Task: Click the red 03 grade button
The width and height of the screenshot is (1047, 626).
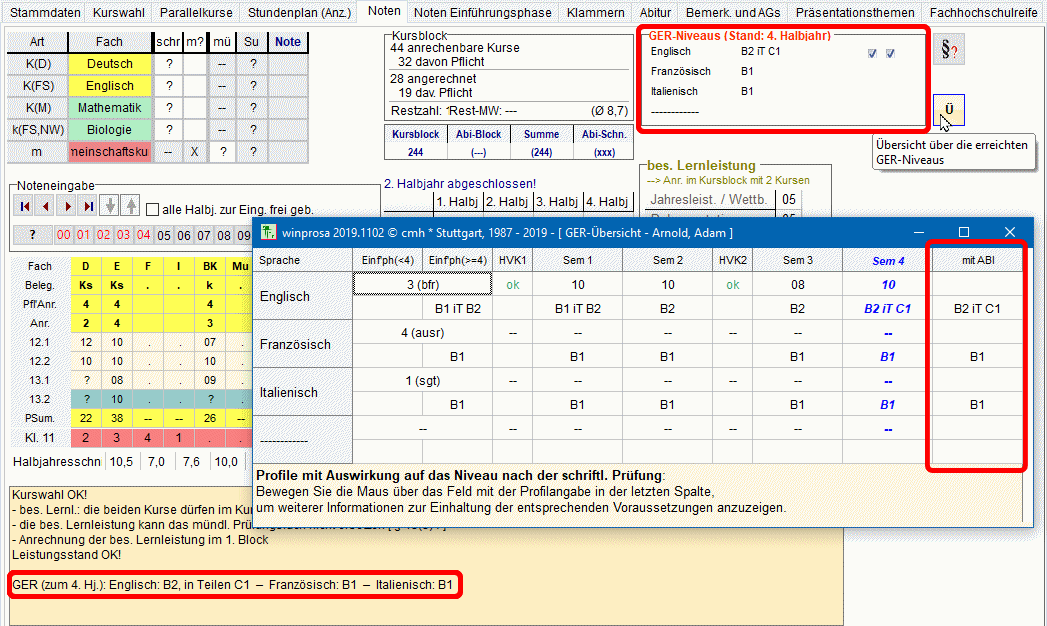Action: point(123,236)
